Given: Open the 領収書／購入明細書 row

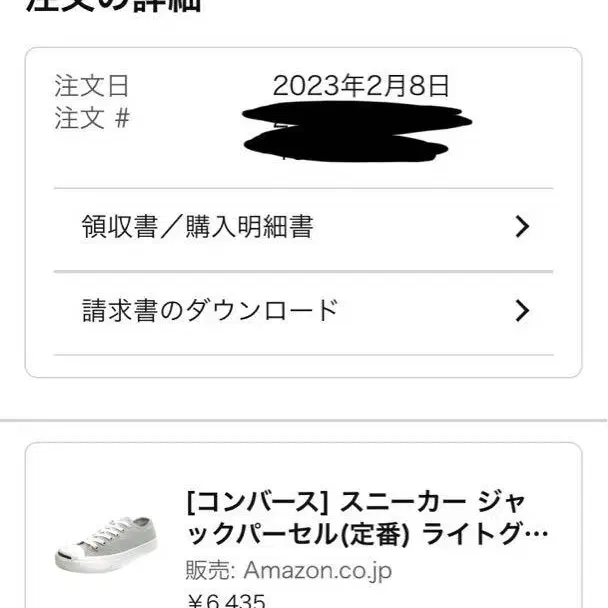Looking at the screenshot, I should [x=300, y=228].
